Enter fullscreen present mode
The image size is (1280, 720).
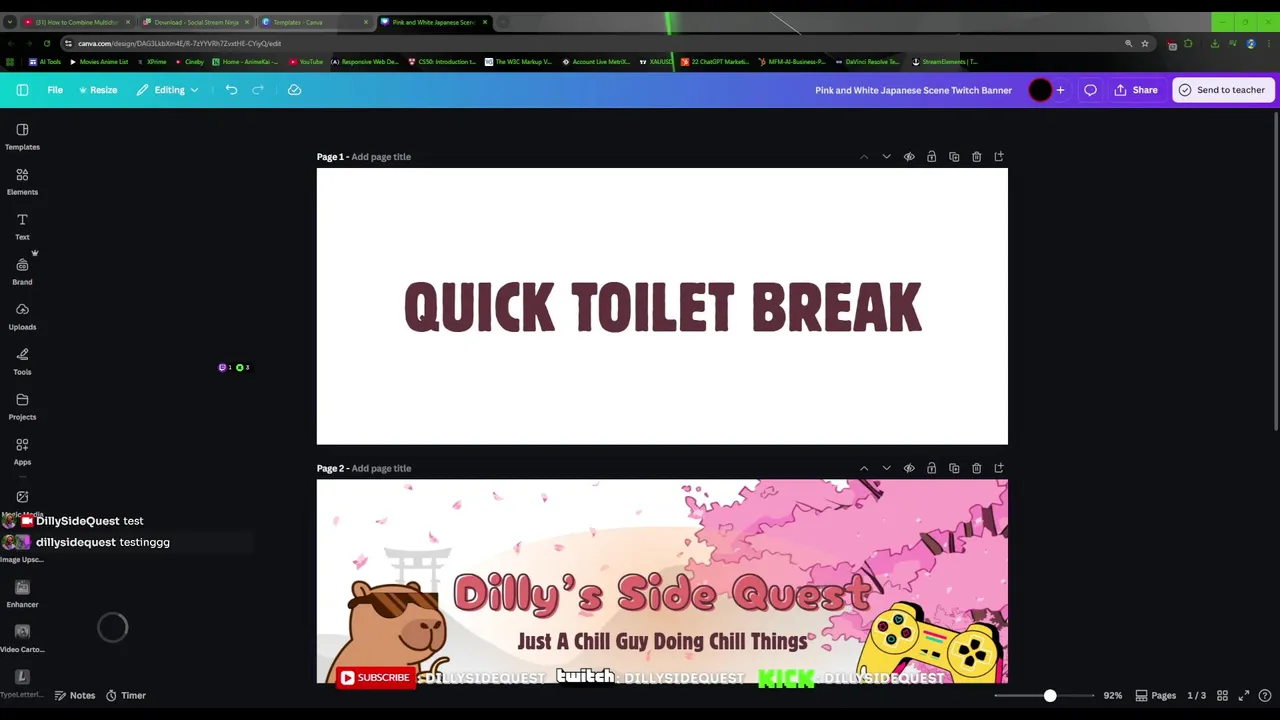tap(1244, 695)
